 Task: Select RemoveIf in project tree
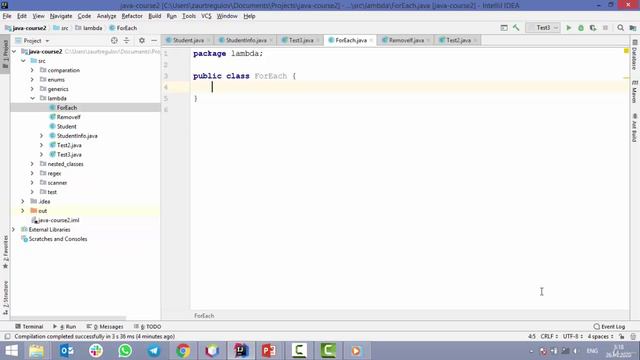click(x=69, y=117)
